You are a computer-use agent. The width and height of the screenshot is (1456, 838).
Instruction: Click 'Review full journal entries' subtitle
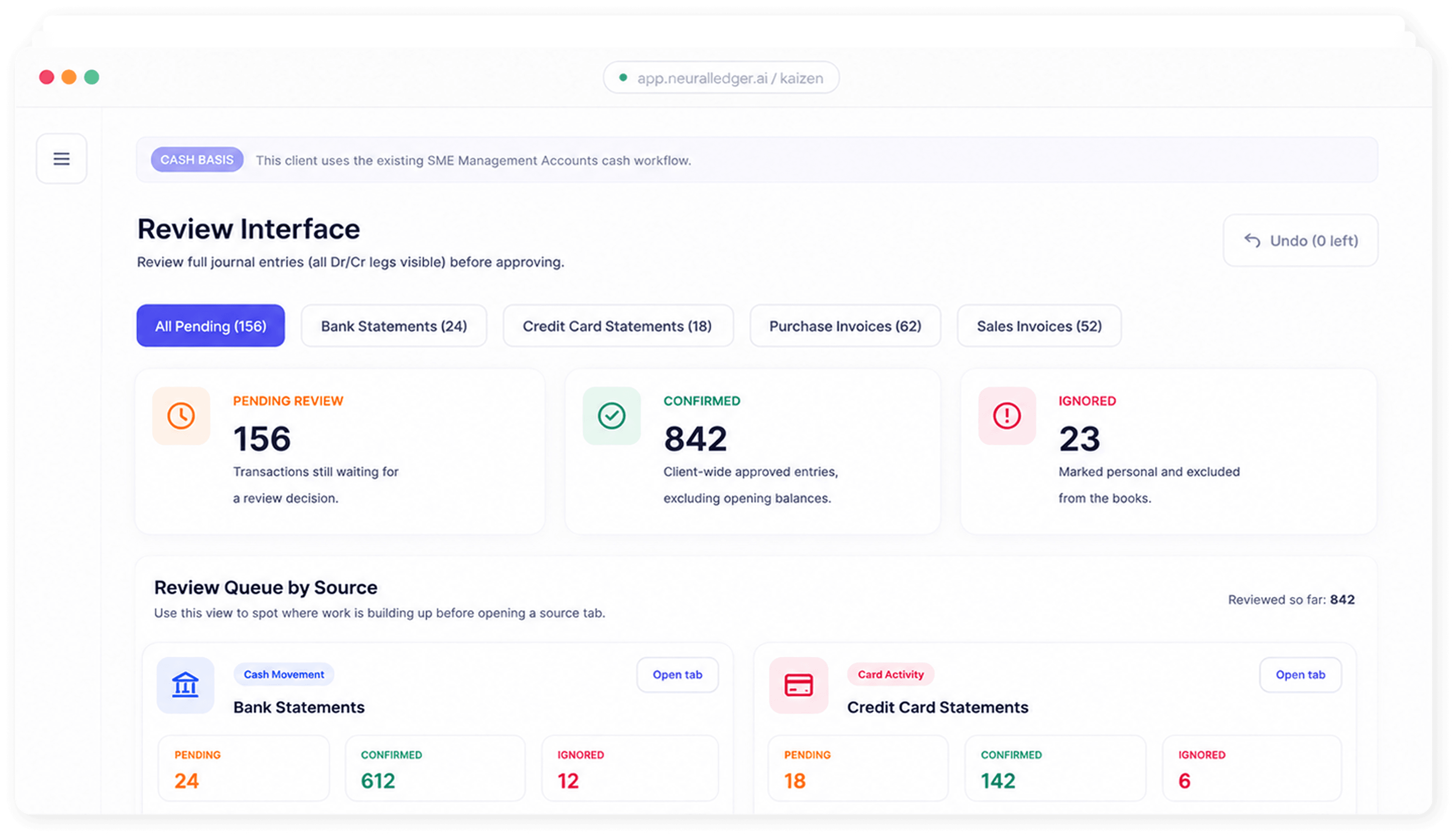click(x=350, y=262)
